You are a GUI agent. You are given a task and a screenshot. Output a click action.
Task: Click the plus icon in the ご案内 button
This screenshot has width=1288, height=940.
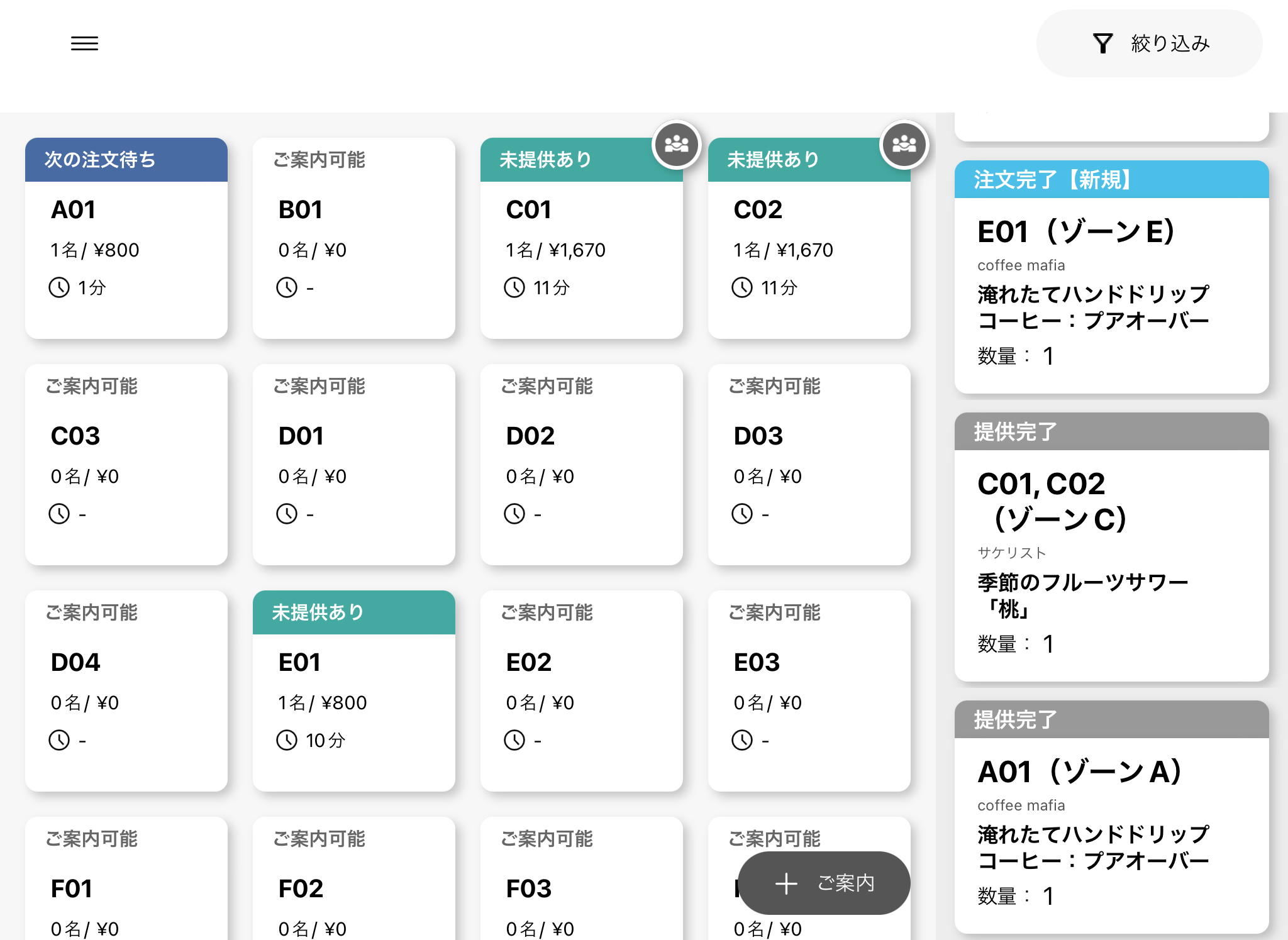click(786, 883)
